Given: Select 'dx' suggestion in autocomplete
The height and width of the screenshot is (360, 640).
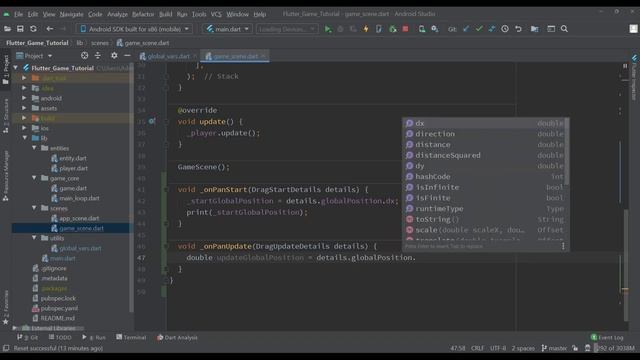Looking at the screenshot, I should (x=485, y=123).
